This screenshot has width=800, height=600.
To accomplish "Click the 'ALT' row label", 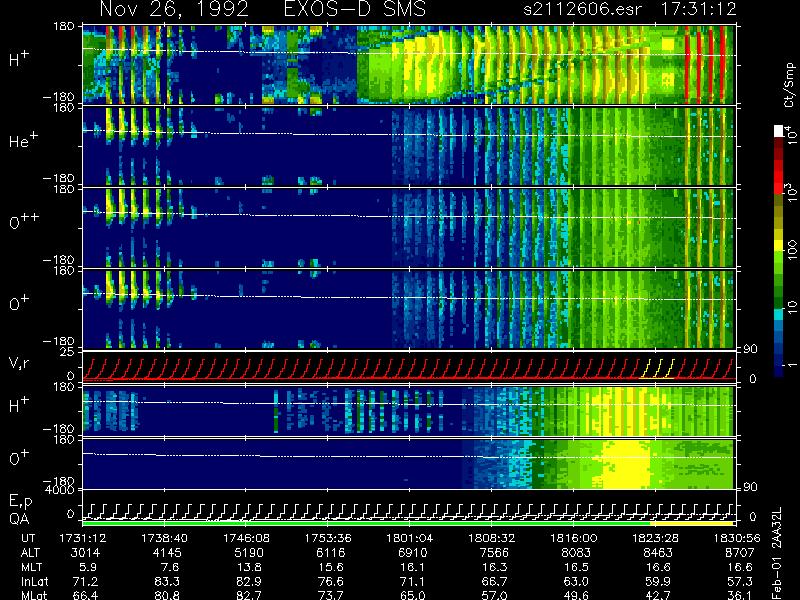I will coord(30,553).
